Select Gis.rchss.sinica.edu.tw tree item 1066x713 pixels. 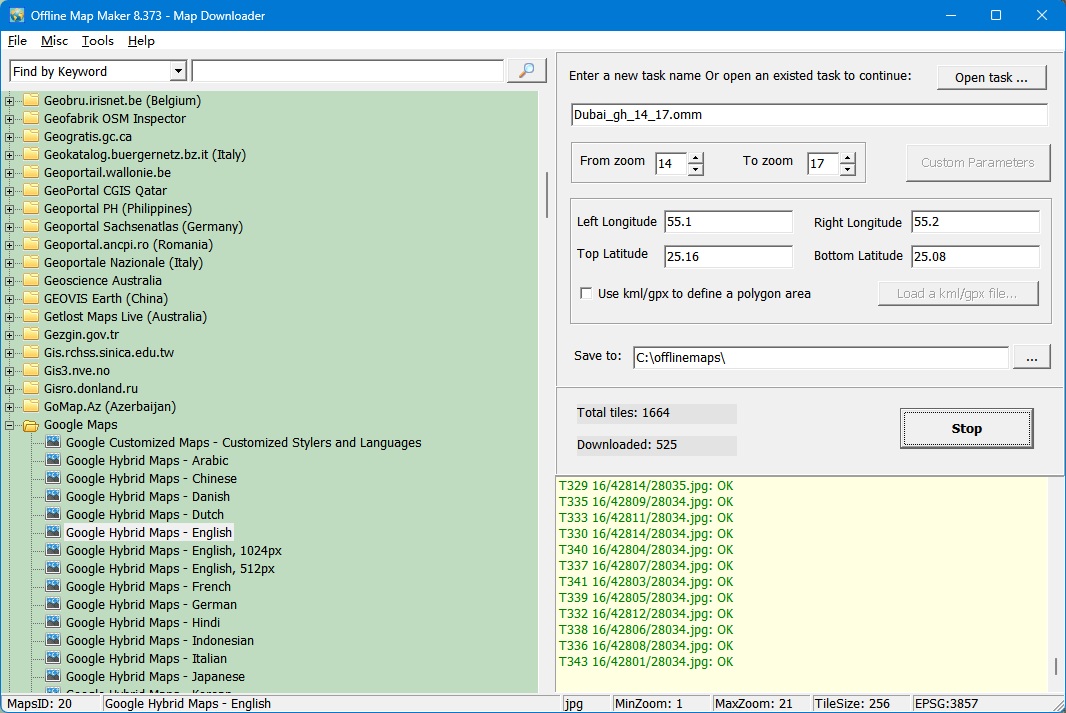[x=109, y=353]
